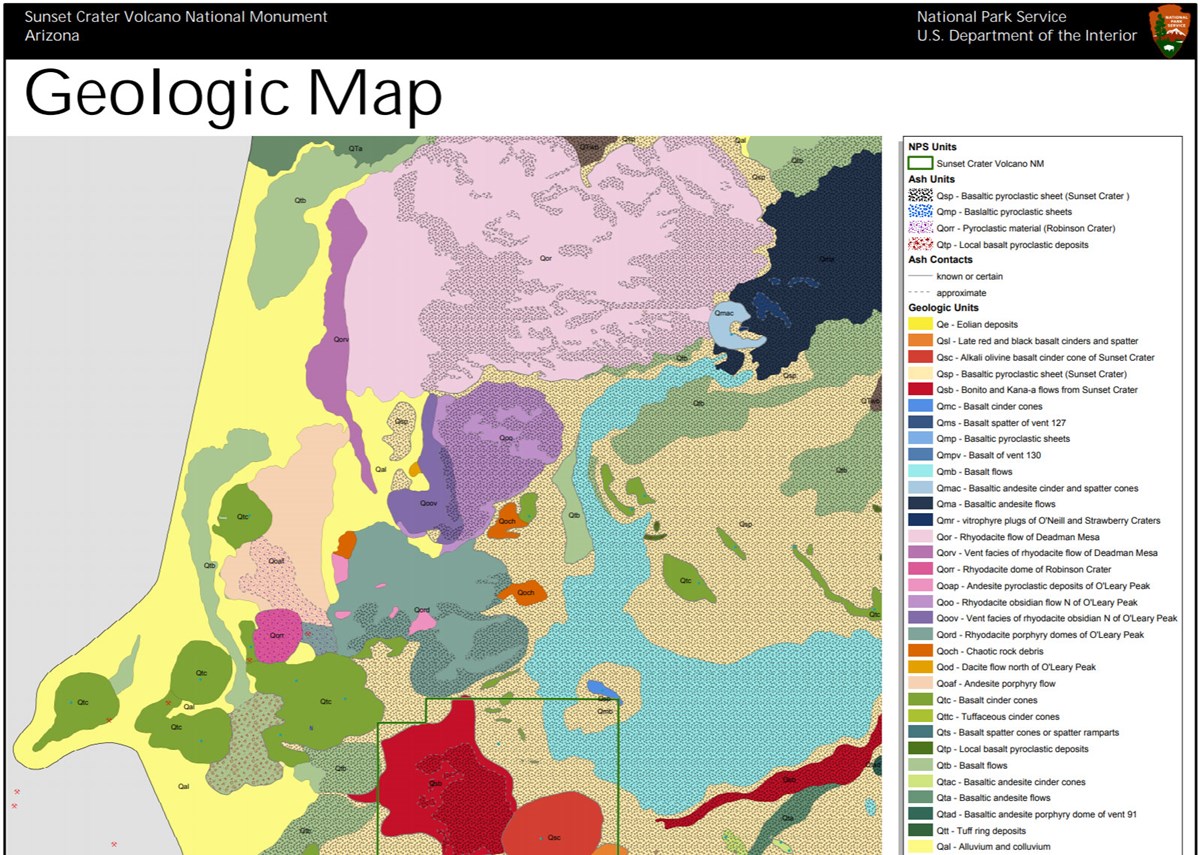The width and height of the screenshot is (1200, 855).
Task: Select the Qsp ash pattern symbol under Ash Units
Action: coord(920,196)
